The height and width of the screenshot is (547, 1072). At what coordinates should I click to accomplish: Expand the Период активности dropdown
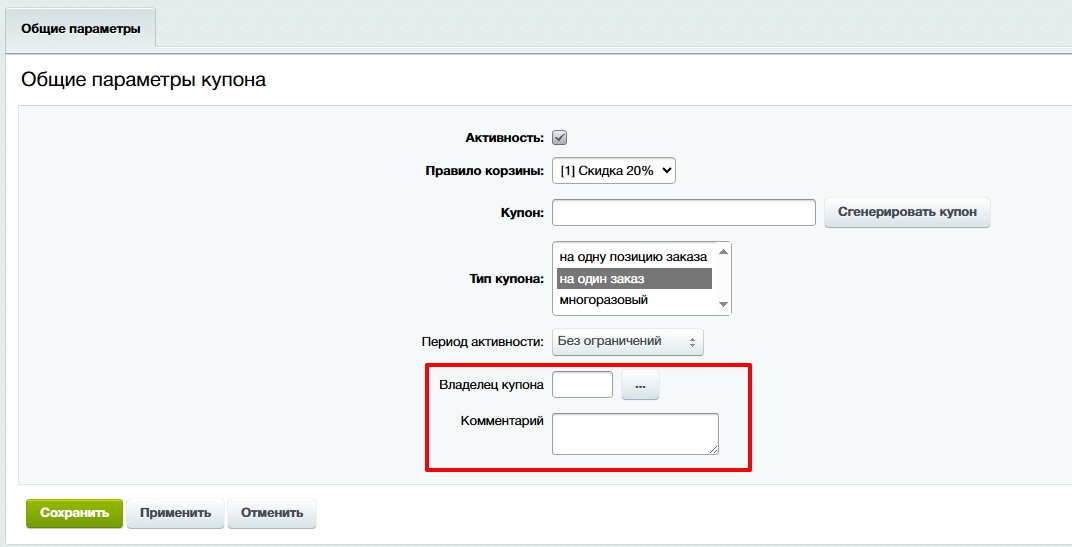point(628,342)
